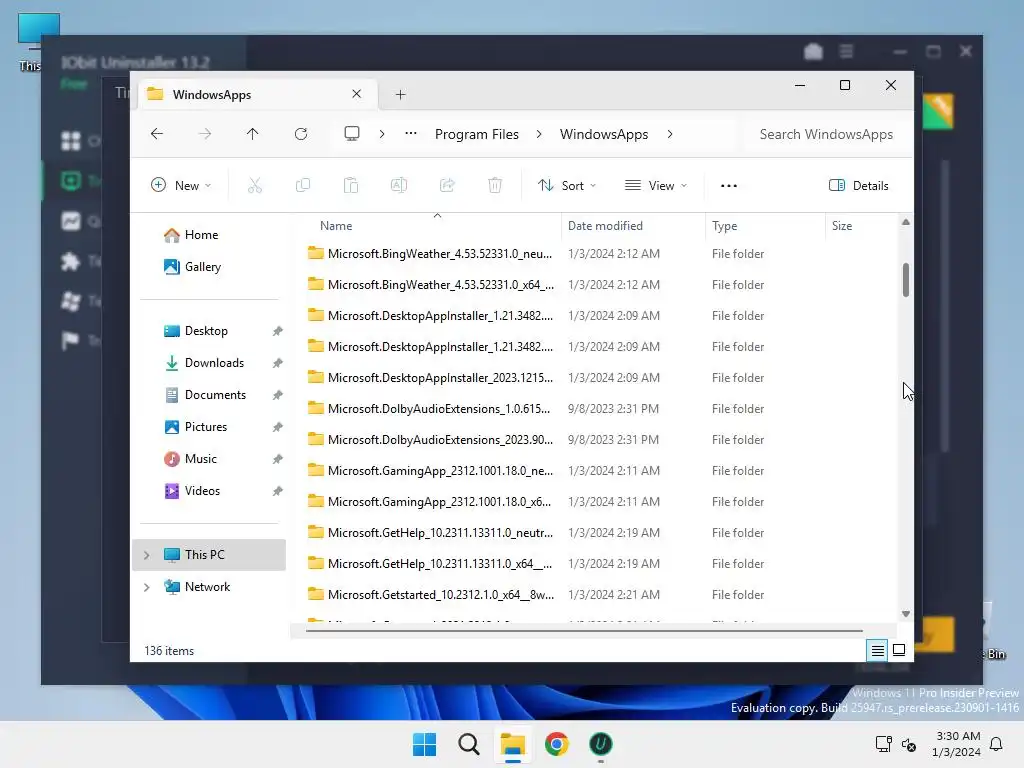
Task: Expand the Network tree node
Action: tap(146, 587)
